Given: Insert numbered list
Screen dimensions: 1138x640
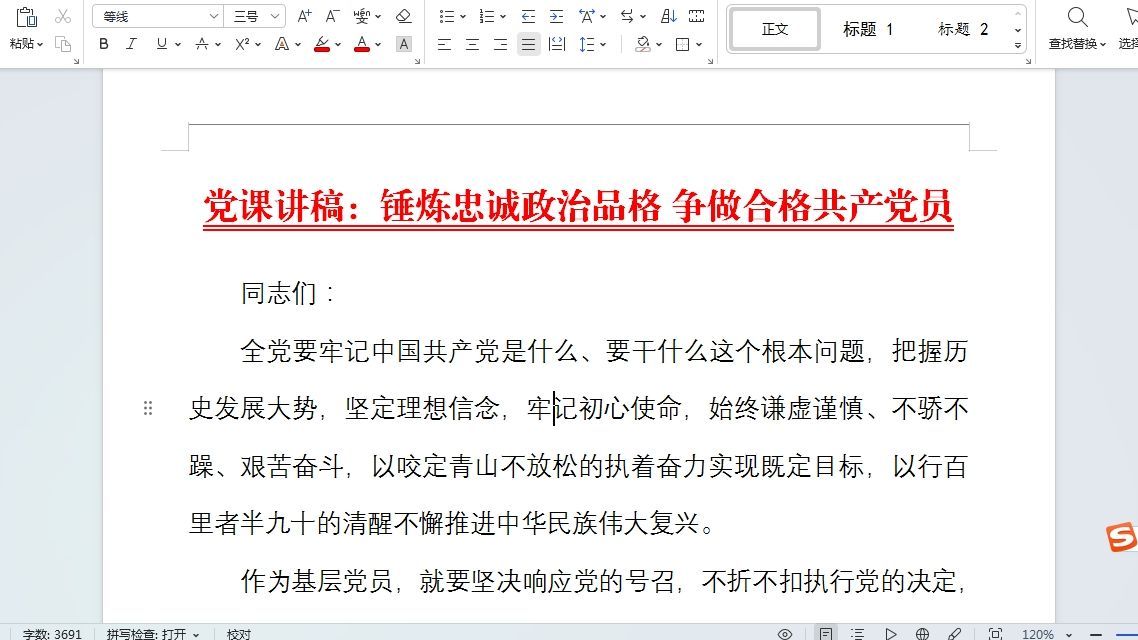Looking at the screenshot, I should click(486, 16).
